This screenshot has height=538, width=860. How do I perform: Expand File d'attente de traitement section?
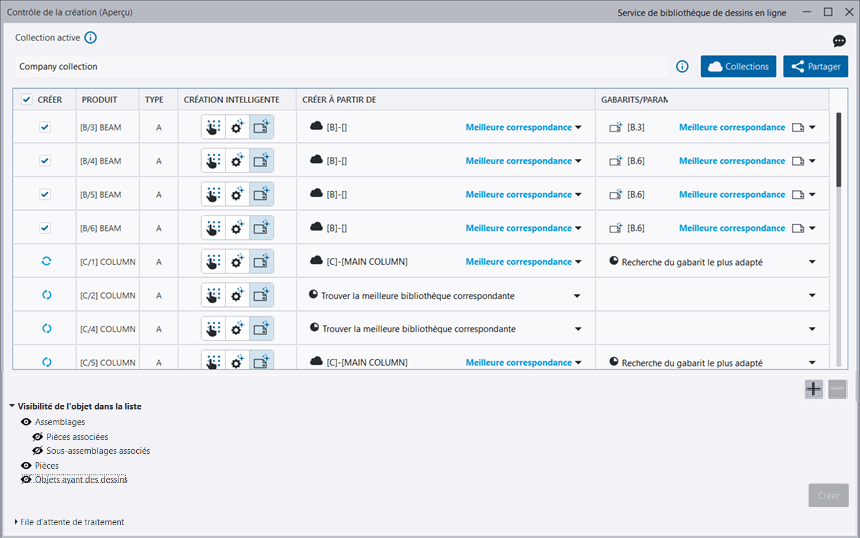[x=16, y=522]
